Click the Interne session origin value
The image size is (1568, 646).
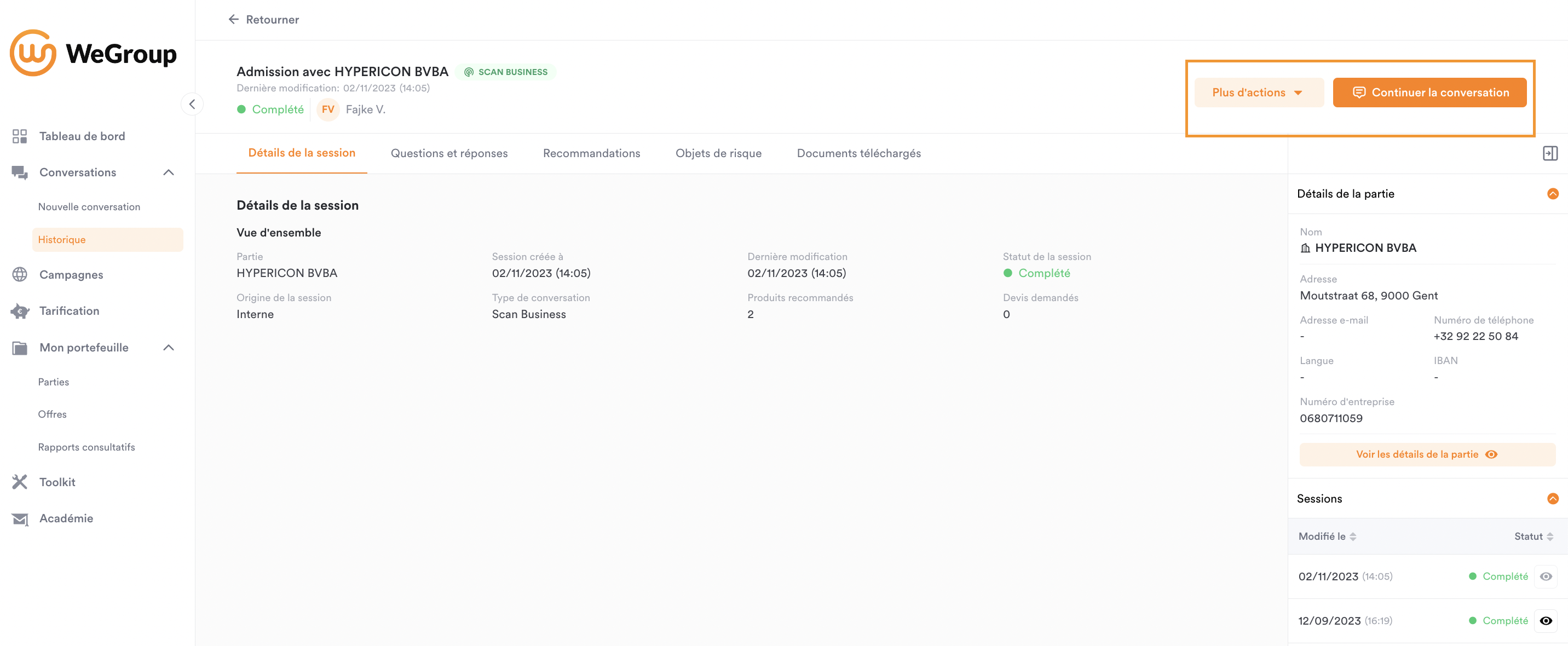point(255,315)
